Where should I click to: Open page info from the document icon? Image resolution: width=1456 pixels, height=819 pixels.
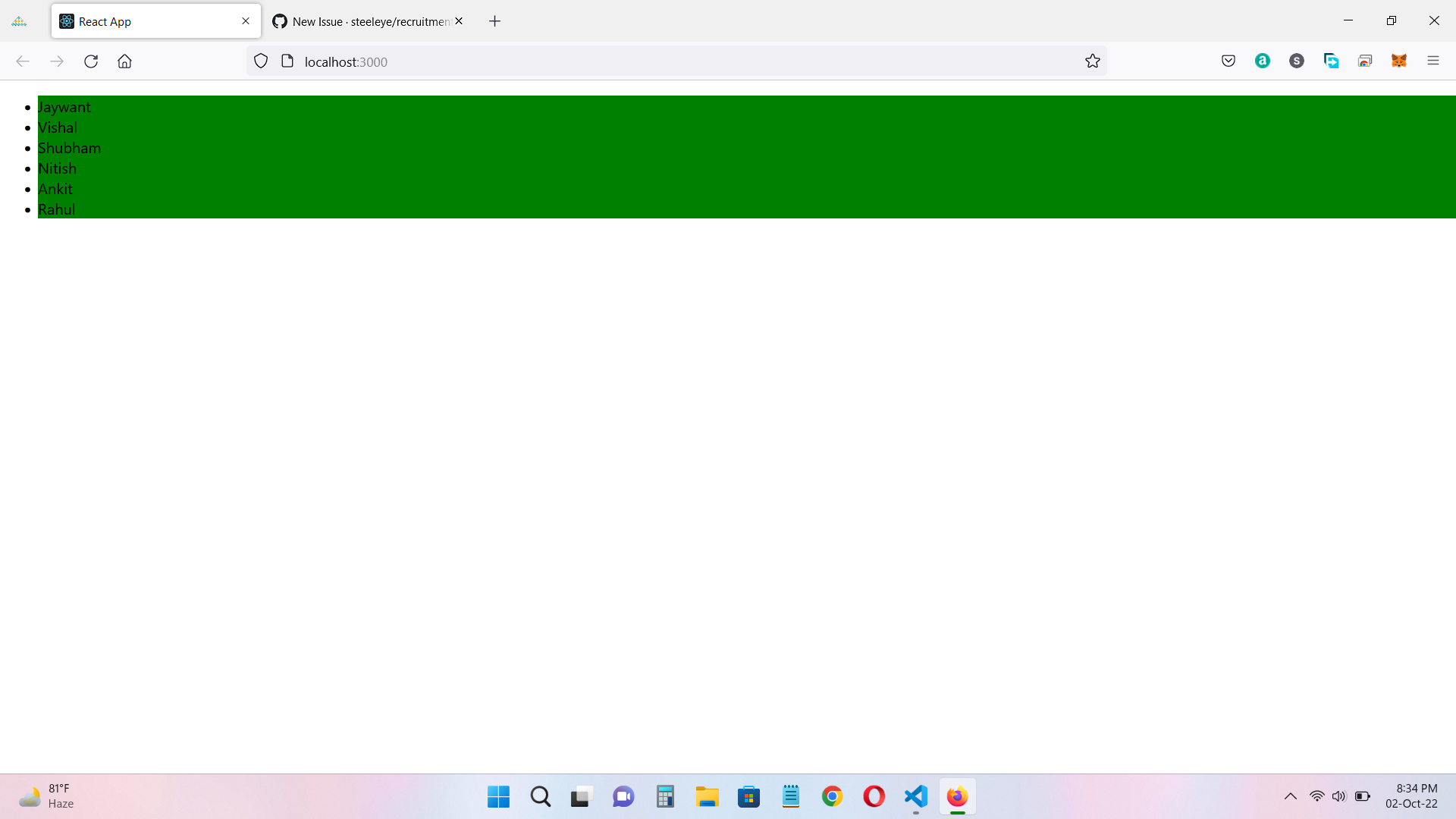[287, 61]
